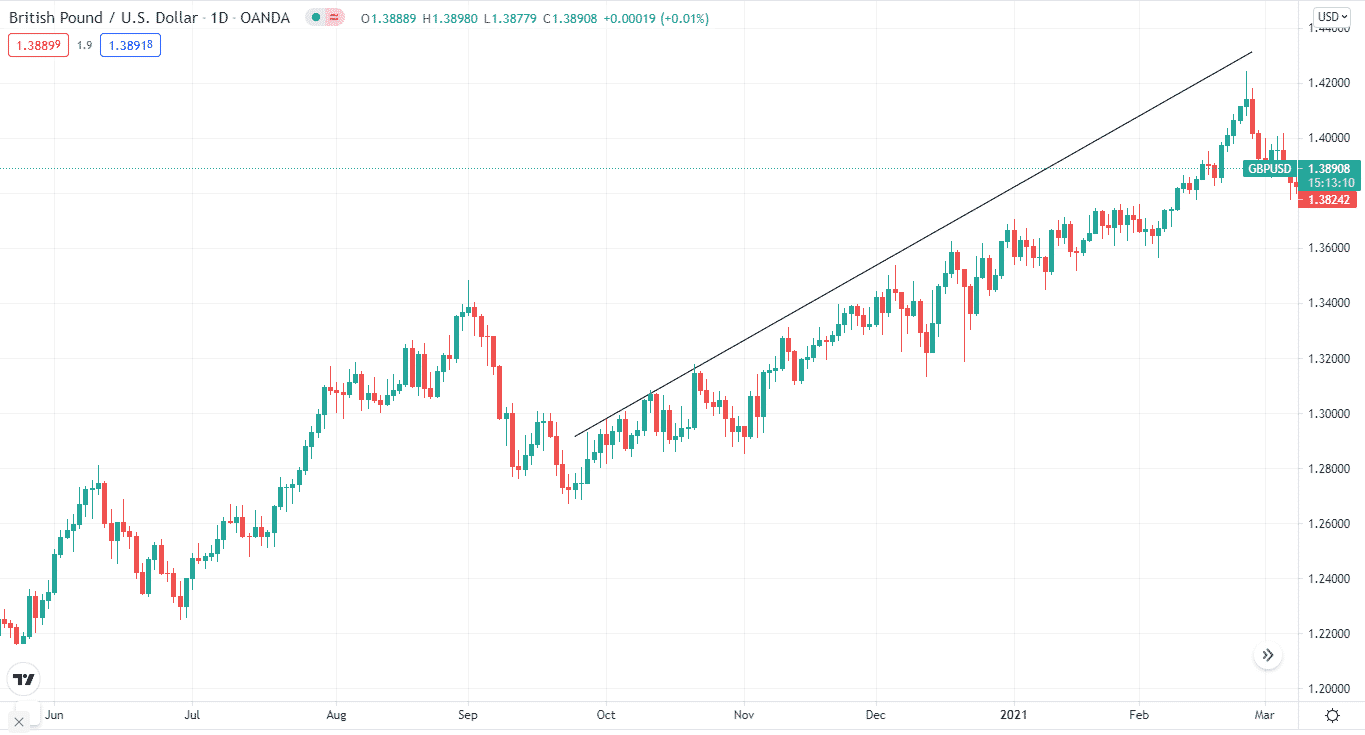This screenshot has height=735, width=1365.
Task: Click the Feb label on time axis
Action: pyautogui.click(x=1138, y=715)
